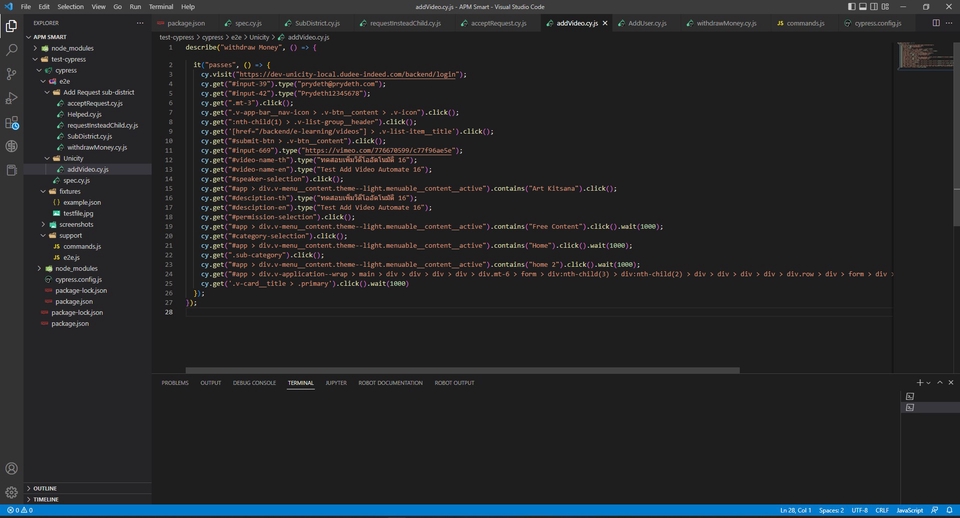The width and height of the screenshot is (960, 518).
Task: Collapse the Unicity folder
Action: pyautogui.click(x=47, y=159)
